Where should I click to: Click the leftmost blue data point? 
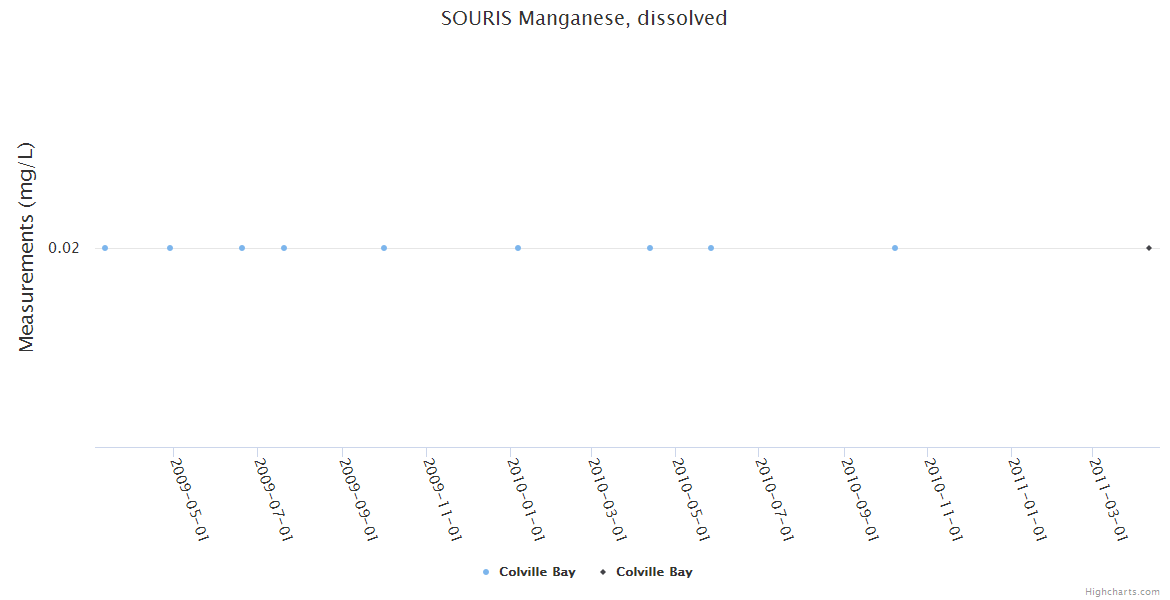[x=105, y=248]
